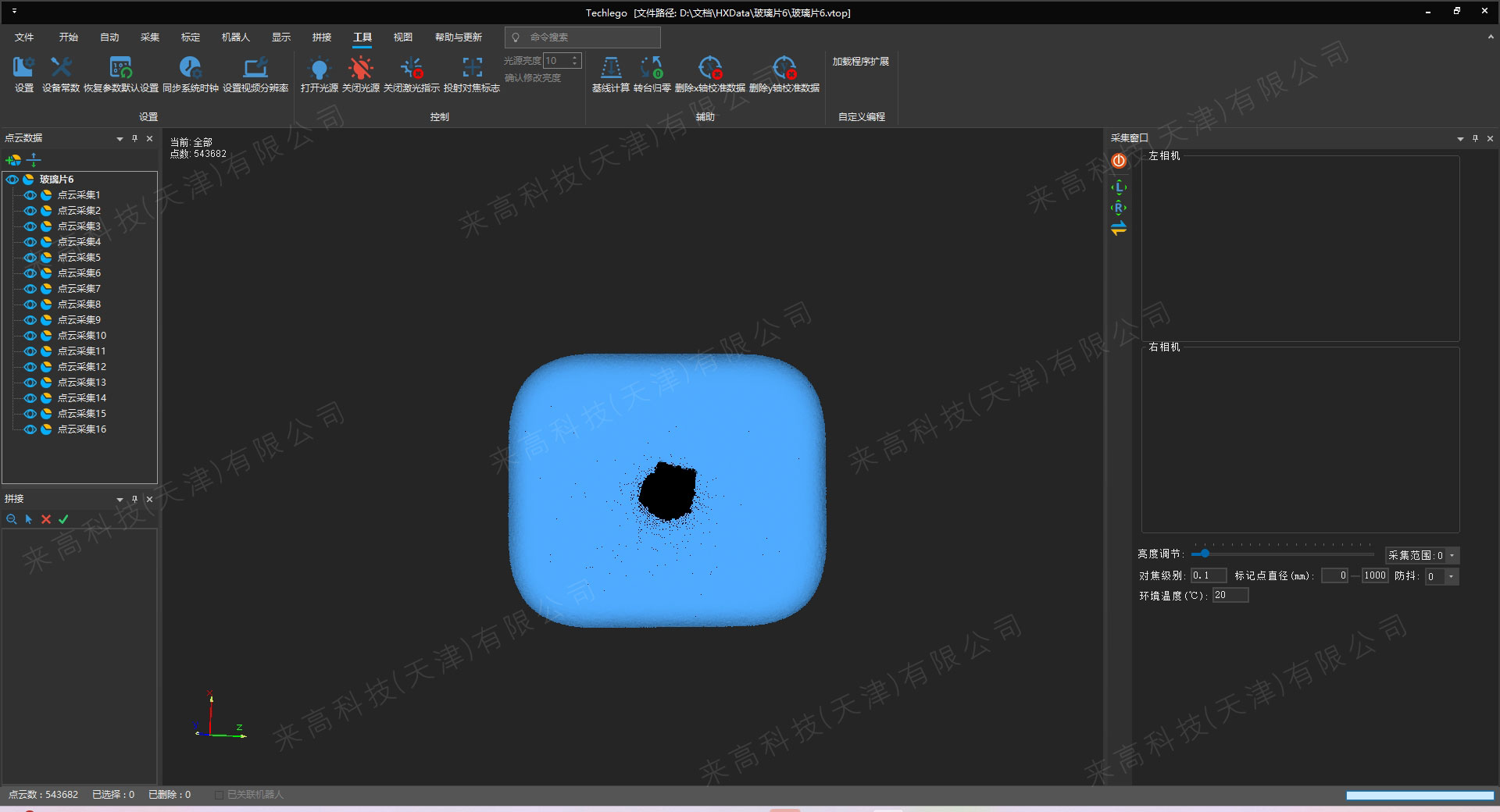This screenshot has height=812, width=1500.
Task: Open 设备常数 device constants tool
Action: pyautogui.click(x=61, y=69)
